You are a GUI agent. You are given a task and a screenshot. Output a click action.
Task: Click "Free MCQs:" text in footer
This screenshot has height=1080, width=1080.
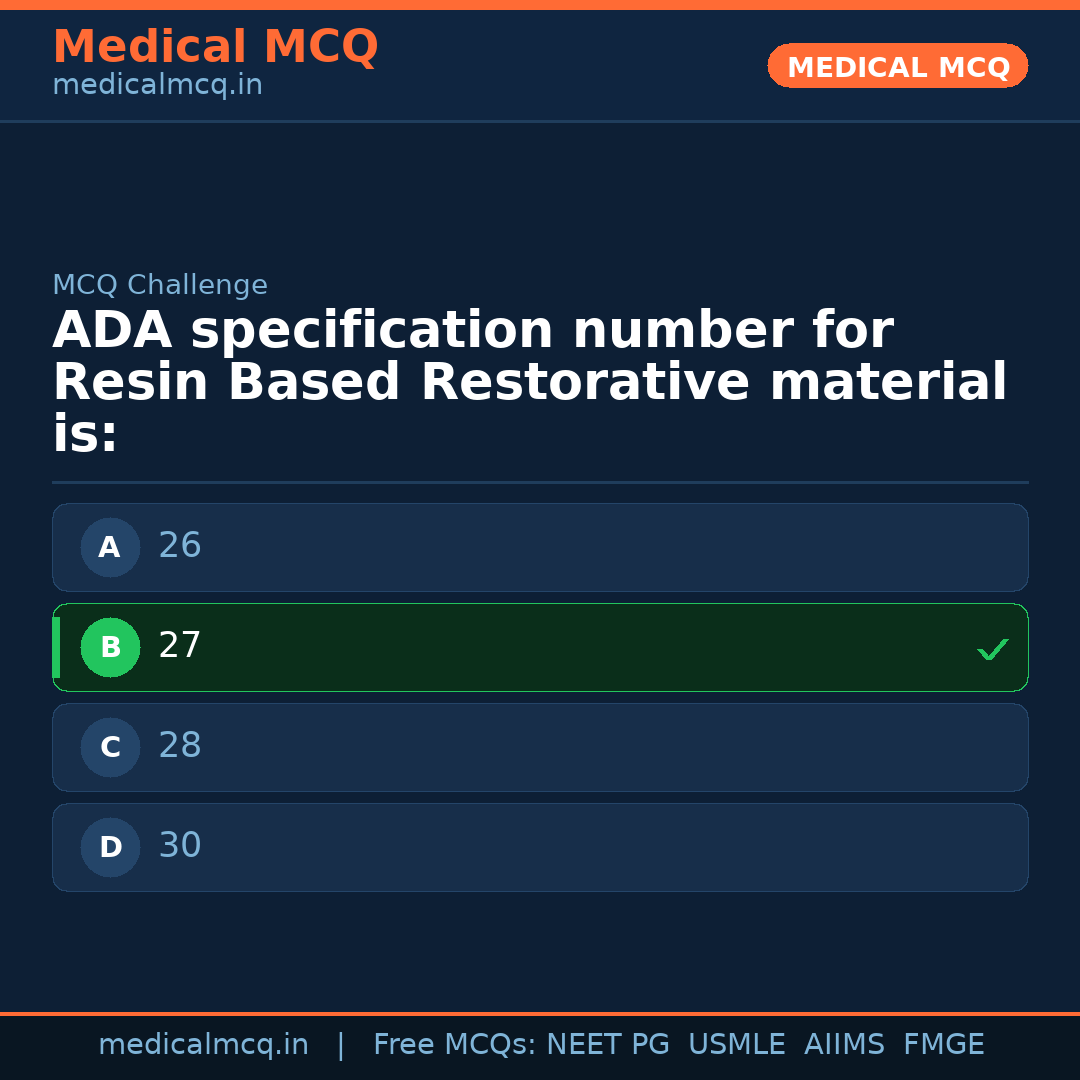[x=455, y=1045]
